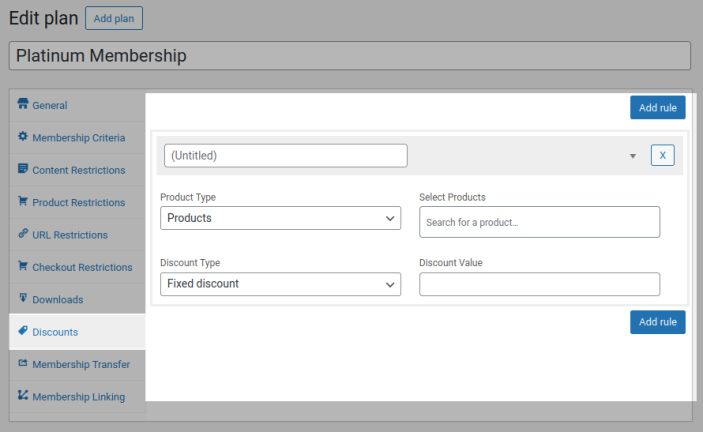703x432 pixels.
Task: Open the Content Restrictions tab
Action: tap(77, 170)
